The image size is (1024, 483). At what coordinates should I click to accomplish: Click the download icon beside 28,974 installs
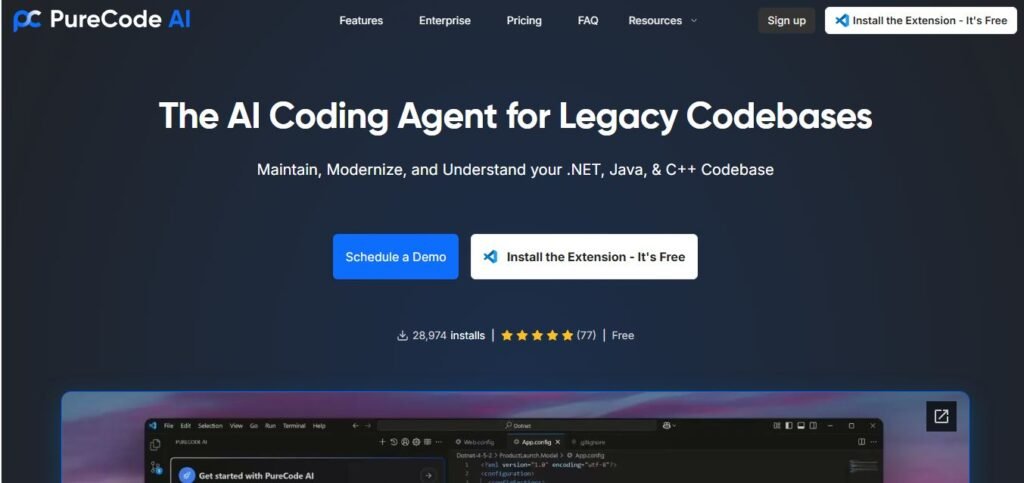coord(402,335)
